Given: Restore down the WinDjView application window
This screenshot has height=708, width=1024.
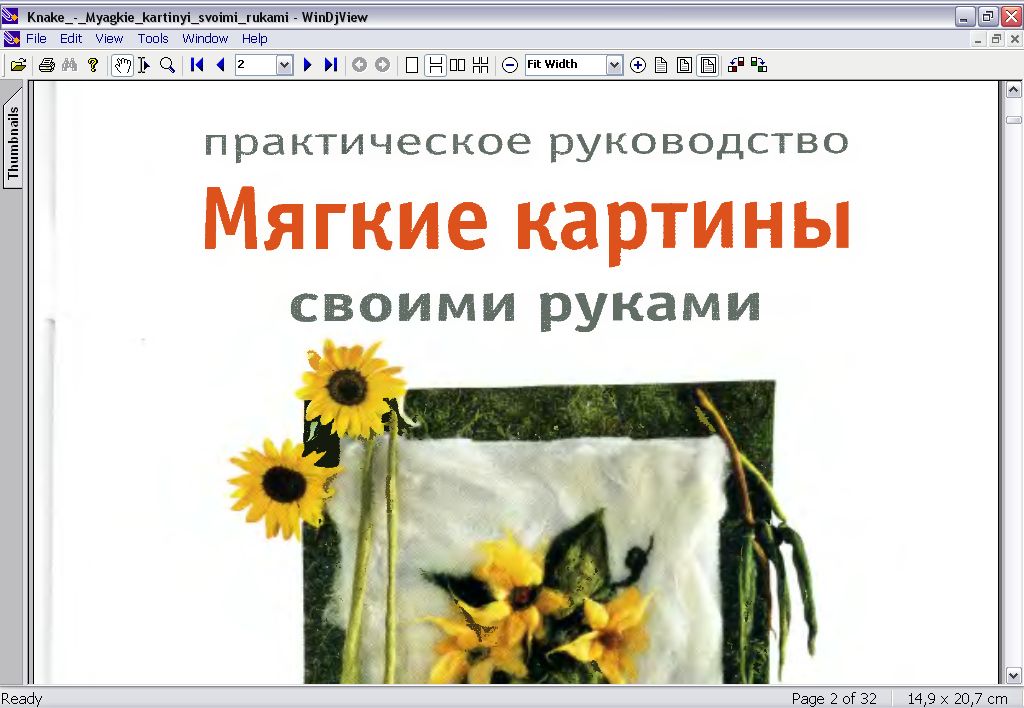Looking at the screenshot, I should coord(988,17).
